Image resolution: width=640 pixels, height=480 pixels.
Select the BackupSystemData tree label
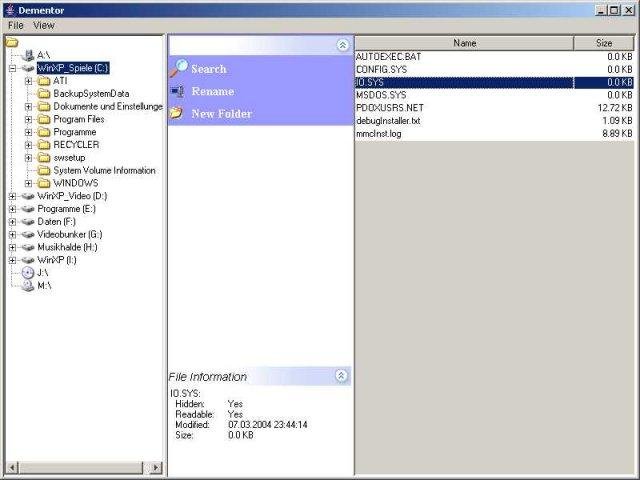[91, 94]
